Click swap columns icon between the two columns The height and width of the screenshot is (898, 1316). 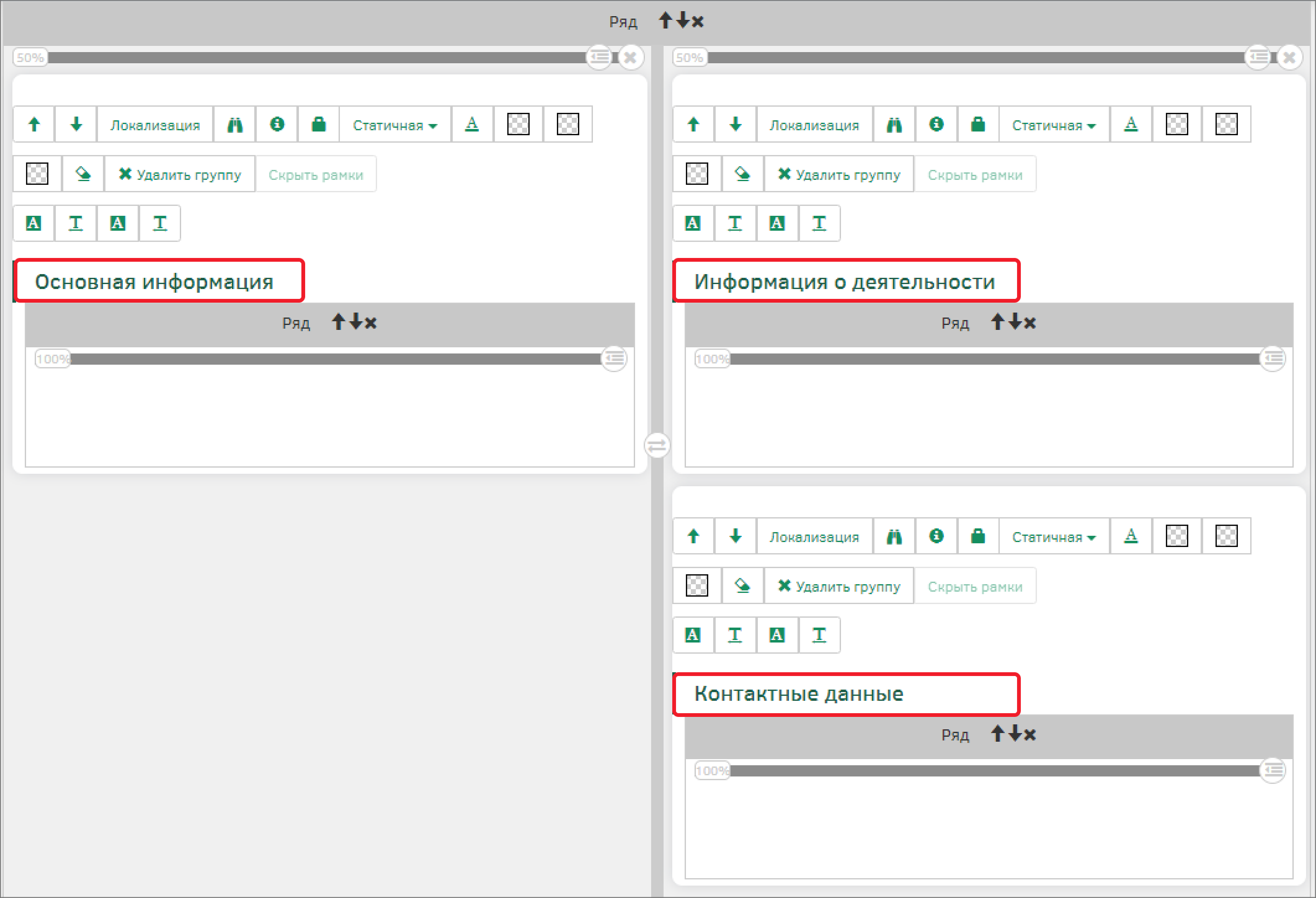[657, 445]
